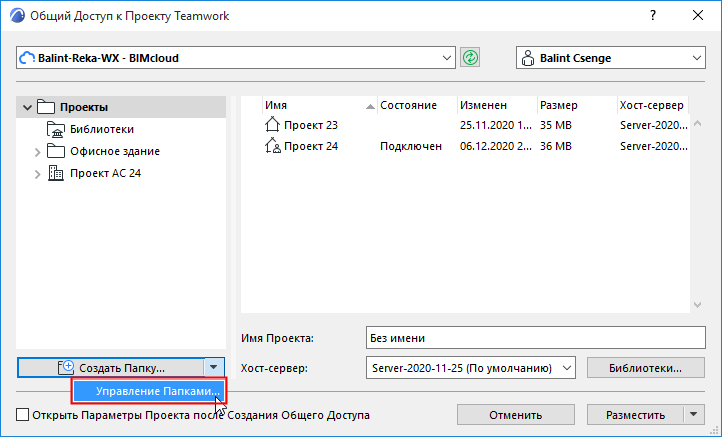Viewport: 722px width, 437px height.
Task: Sort by the Изменен column header
Action: click(497, 105)
